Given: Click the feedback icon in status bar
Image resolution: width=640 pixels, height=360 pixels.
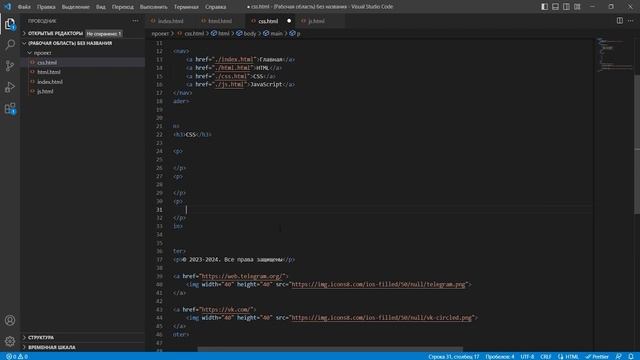Looking at the screenshot, I should (619, 356).
